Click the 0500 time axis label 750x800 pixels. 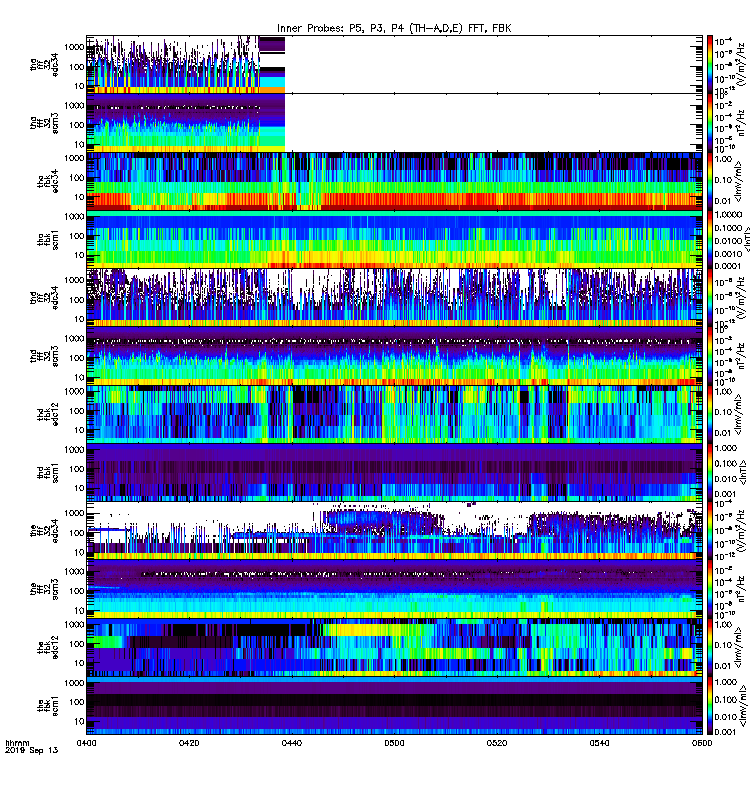click(394, 743)
